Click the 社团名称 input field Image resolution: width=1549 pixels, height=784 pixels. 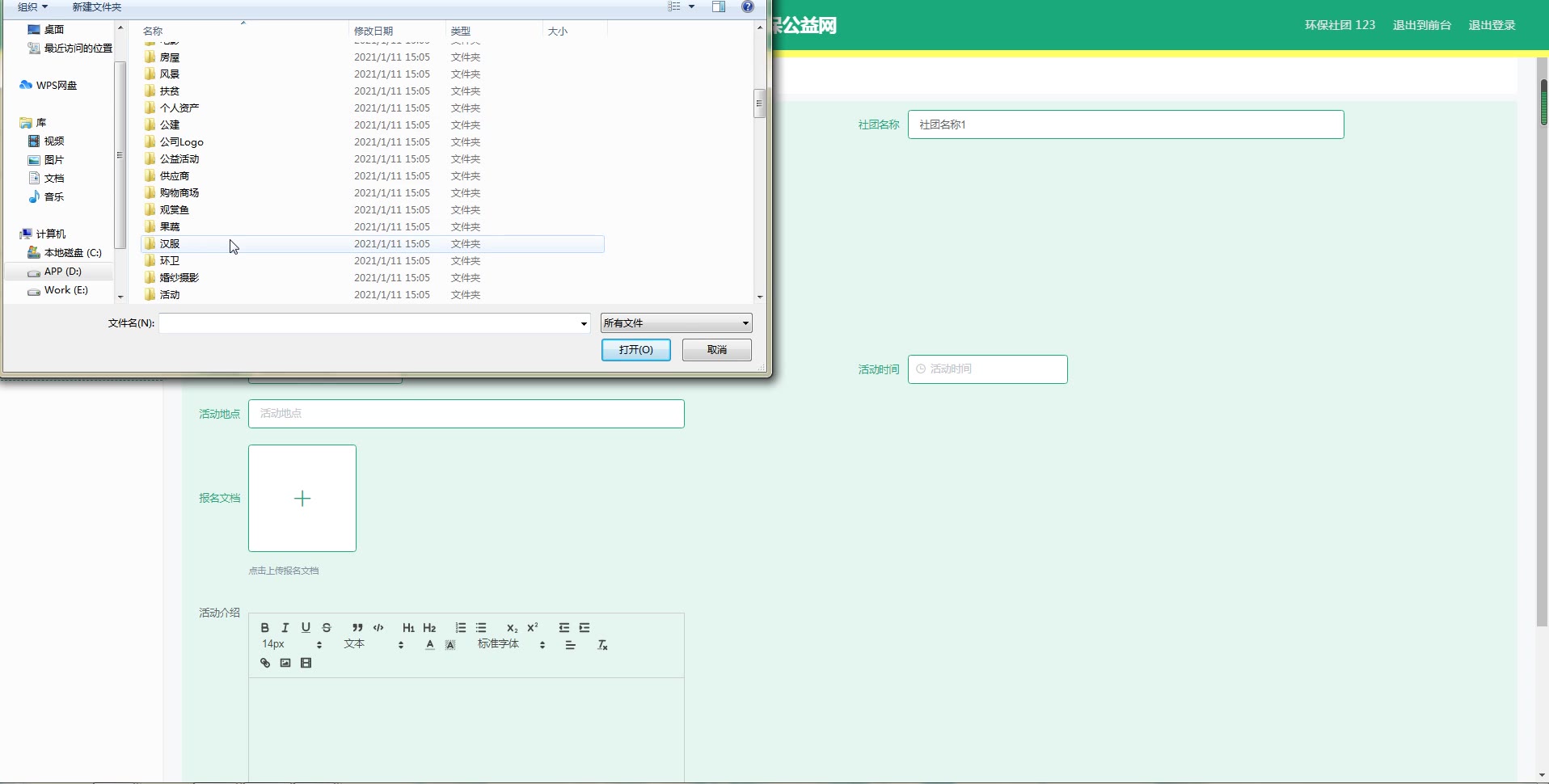(x=1126, y=124)
